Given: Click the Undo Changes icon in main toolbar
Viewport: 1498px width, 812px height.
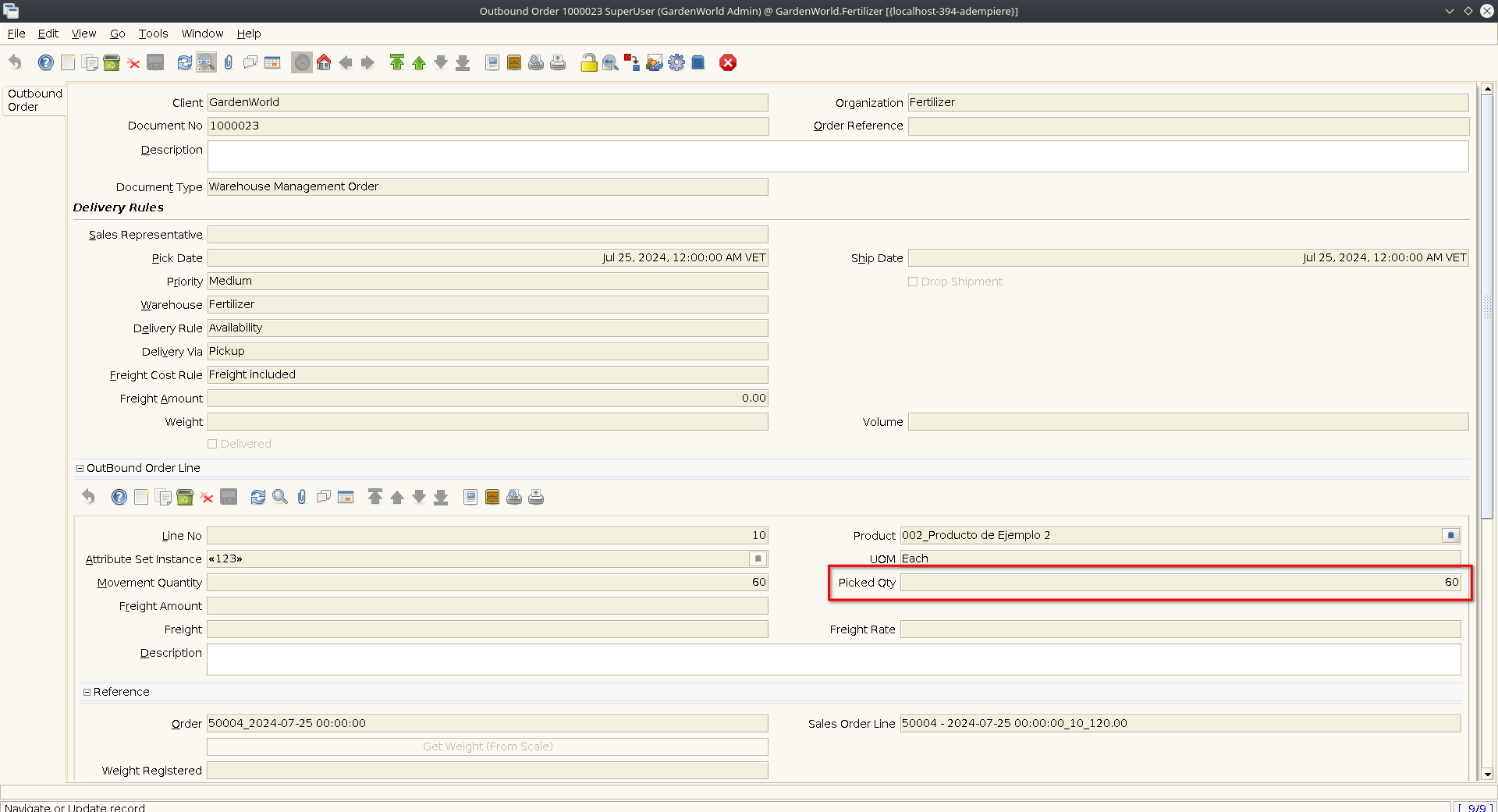Looking at the screenshot, I should click(15, 62).
